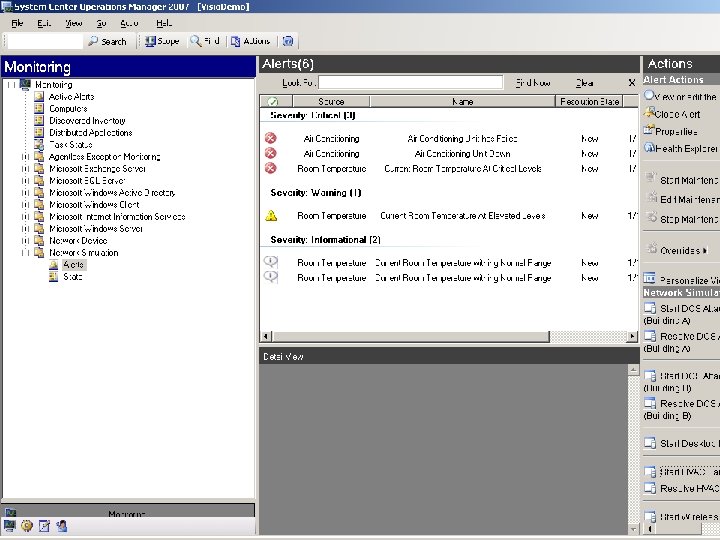720x540 pixels.
Task: Open the Help menu
Action: [164, 23]
